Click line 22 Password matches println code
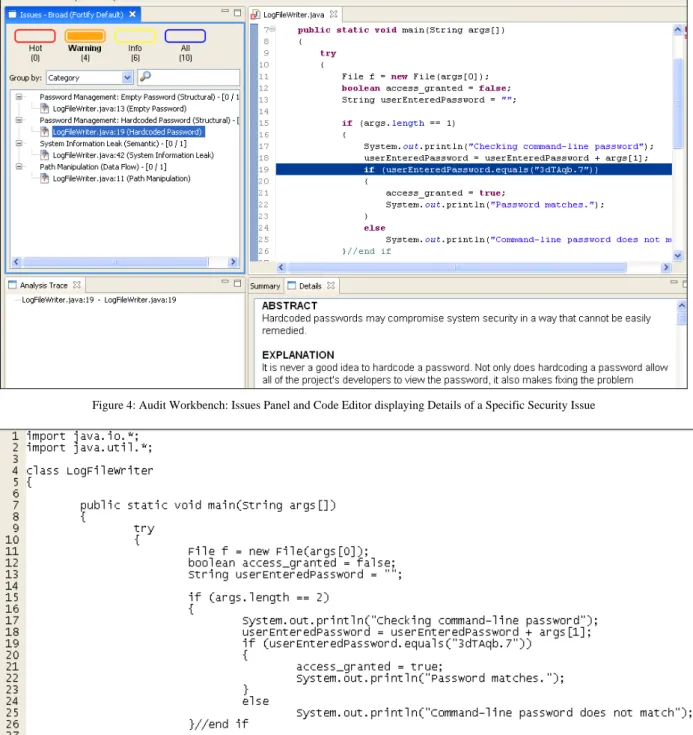This screenshot has height=735, width=693. click(x=495, y=205)
